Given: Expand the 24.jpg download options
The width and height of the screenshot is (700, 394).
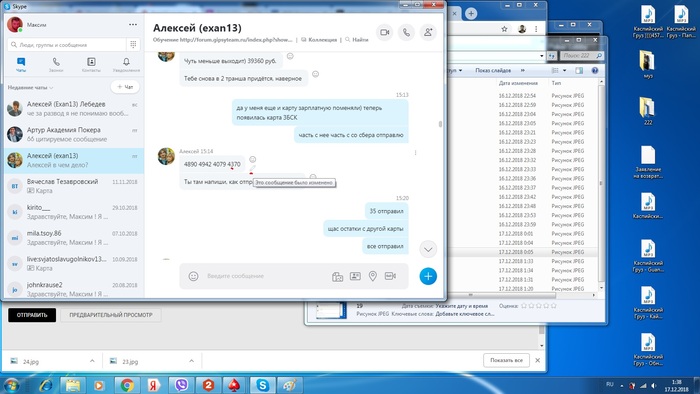Looking at the screenshot, I should coord(92,361).
